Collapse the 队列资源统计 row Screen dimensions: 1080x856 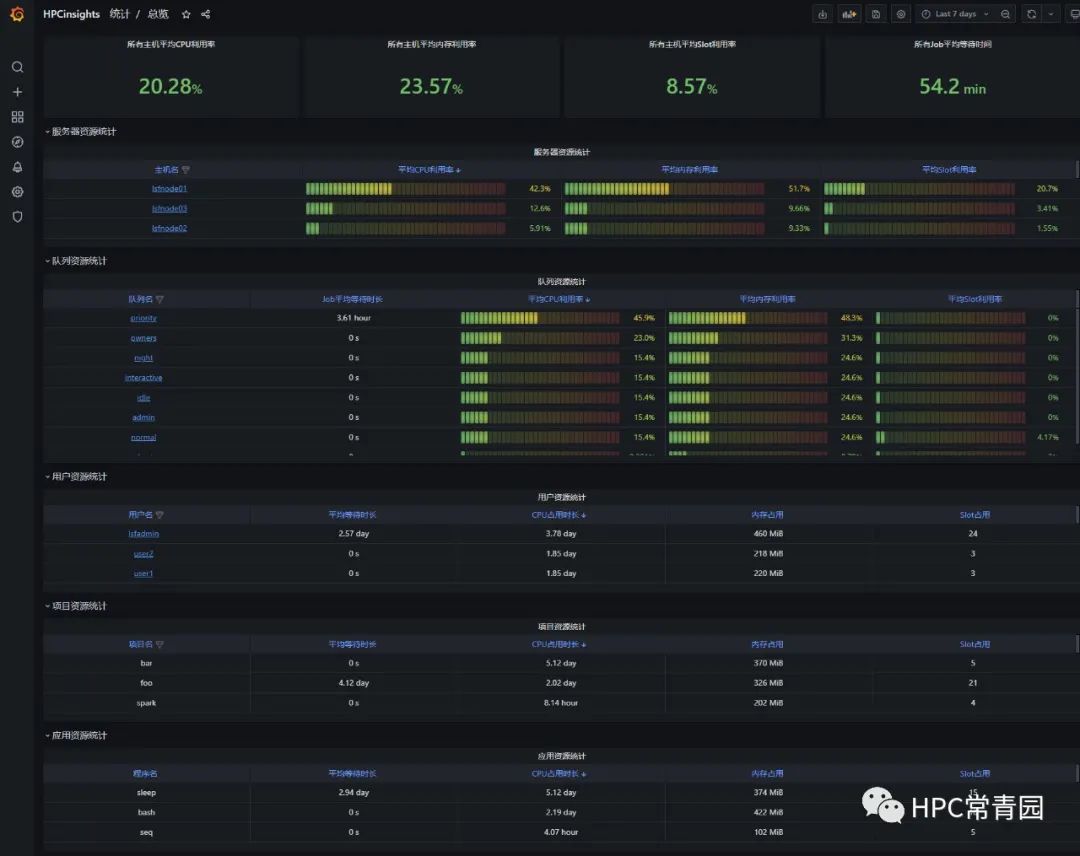tap(76, 261)
